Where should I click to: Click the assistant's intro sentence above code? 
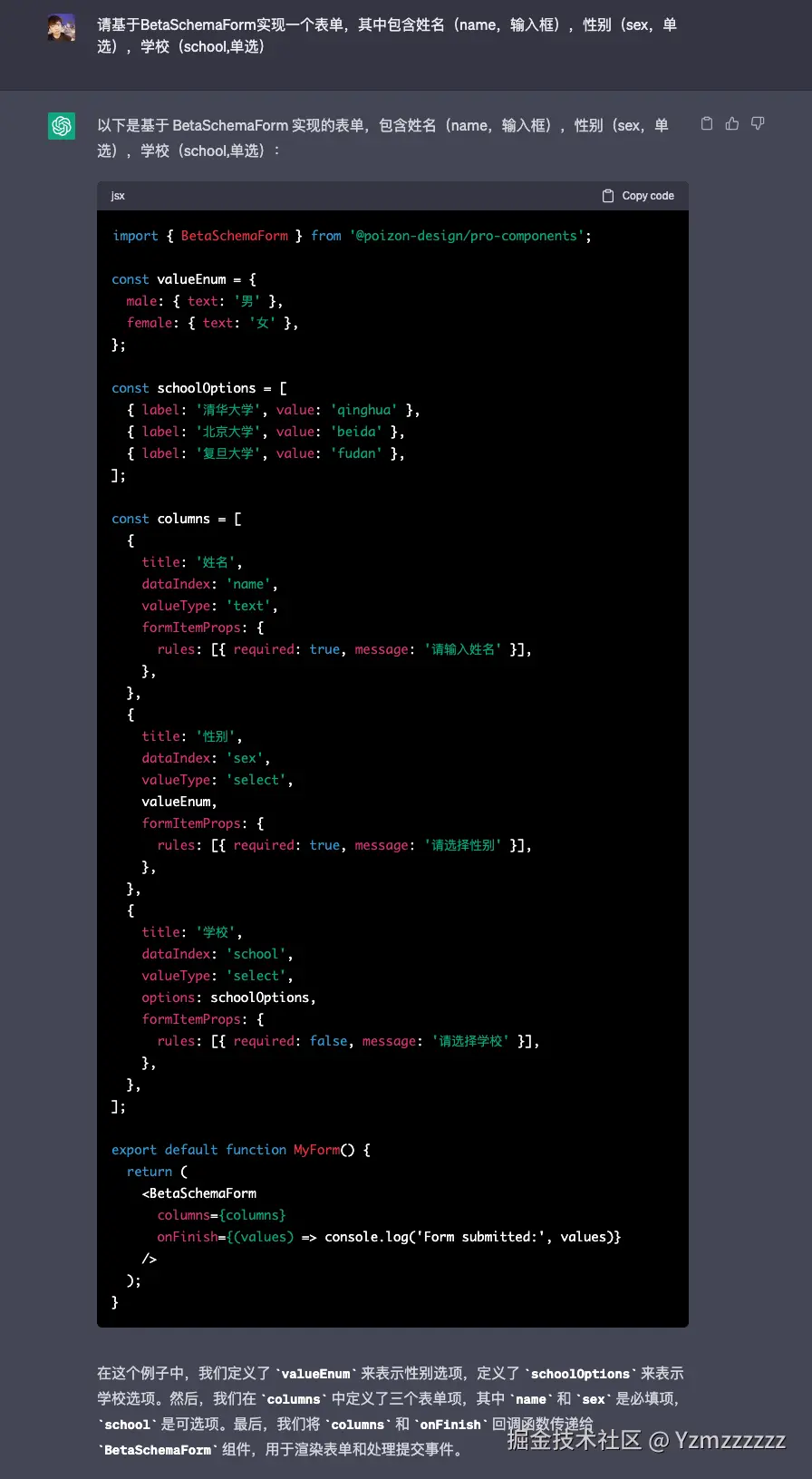click(382, 138)
